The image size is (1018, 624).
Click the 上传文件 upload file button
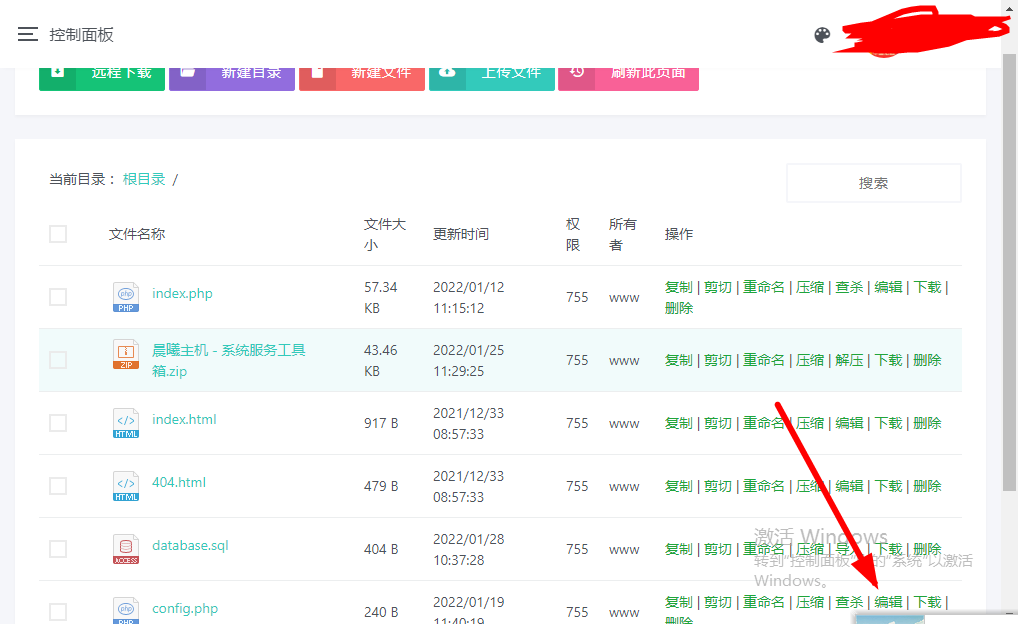click(491, 79)
